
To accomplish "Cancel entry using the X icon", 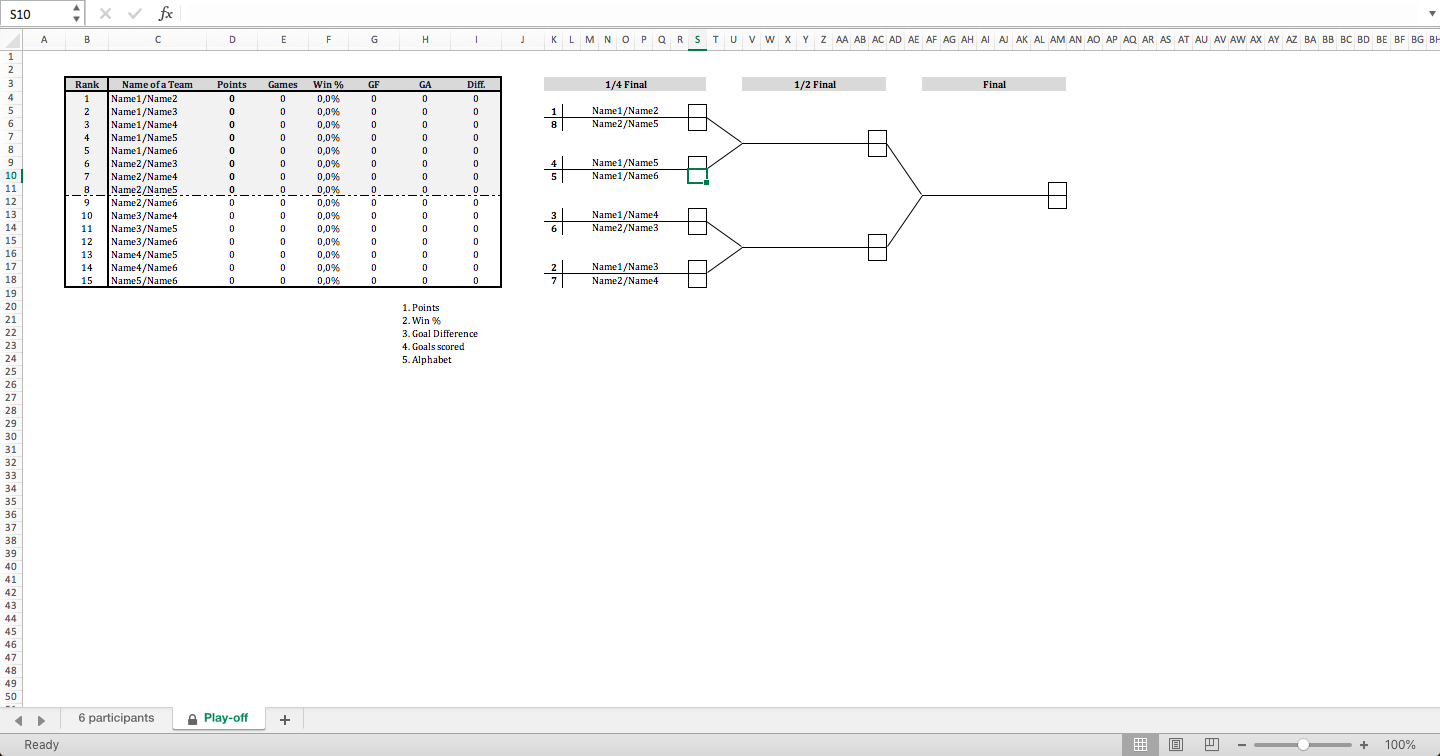I will 104,13.
